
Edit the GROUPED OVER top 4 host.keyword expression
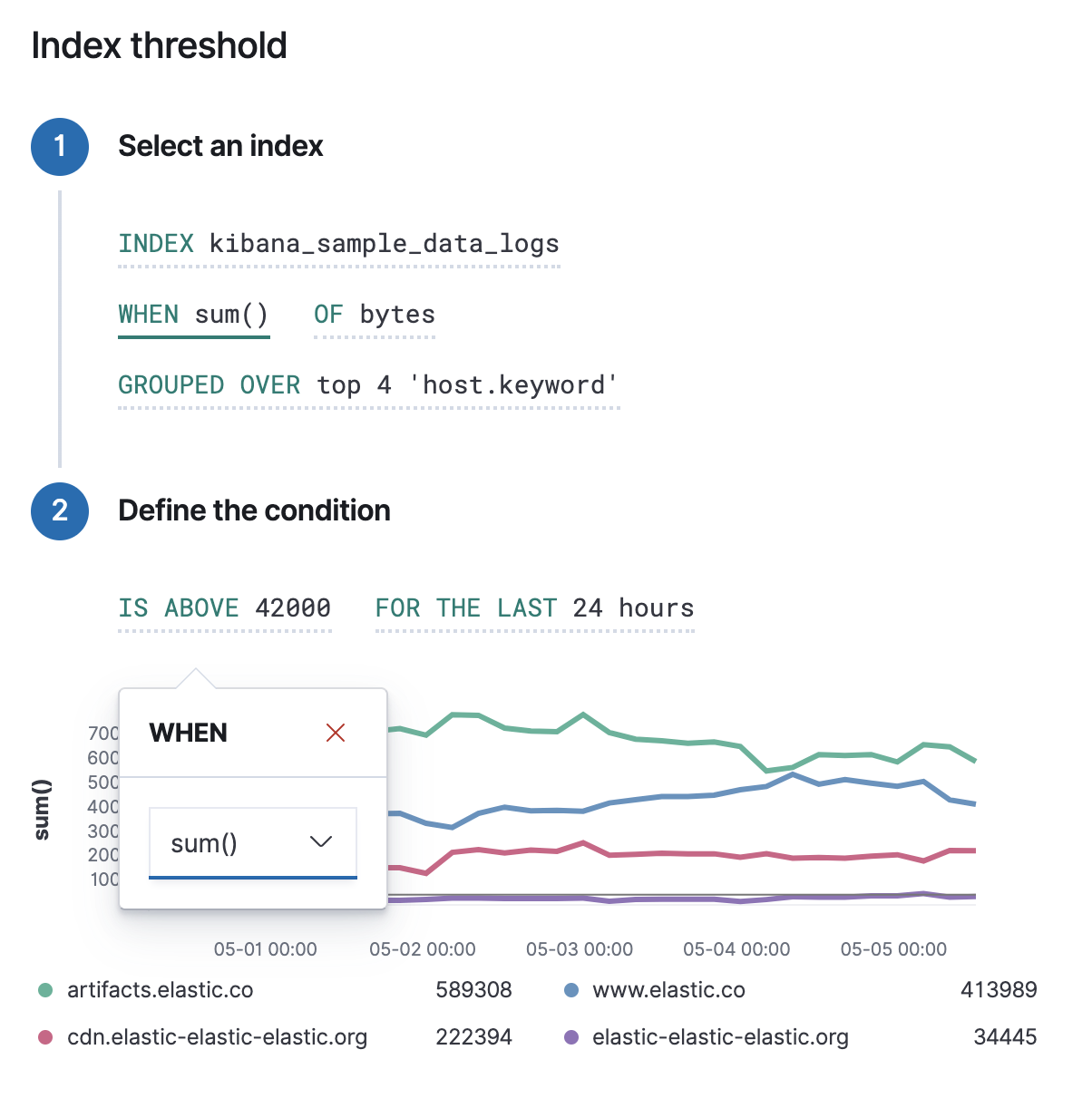367,384
